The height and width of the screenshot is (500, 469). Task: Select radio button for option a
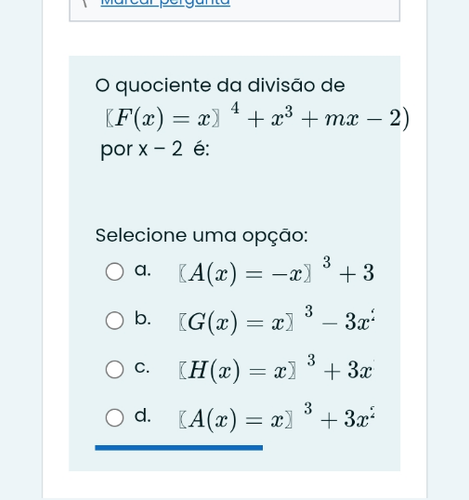click(115, 271)
